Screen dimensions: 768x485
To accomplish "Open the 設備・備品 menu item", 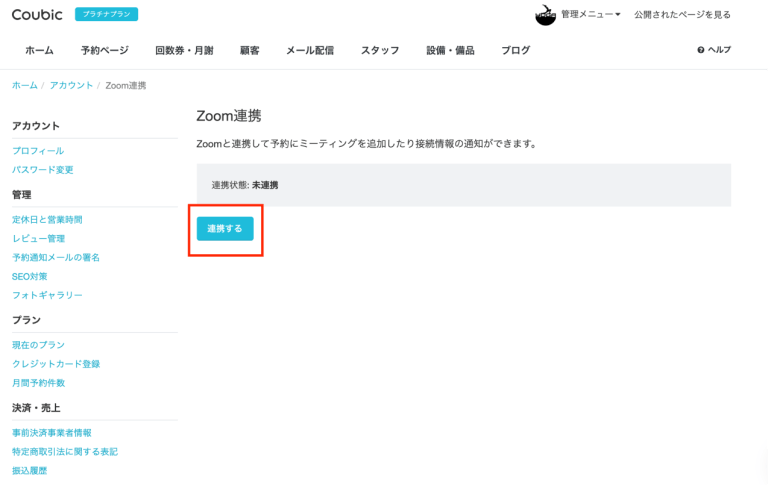I will click(450, 50).
